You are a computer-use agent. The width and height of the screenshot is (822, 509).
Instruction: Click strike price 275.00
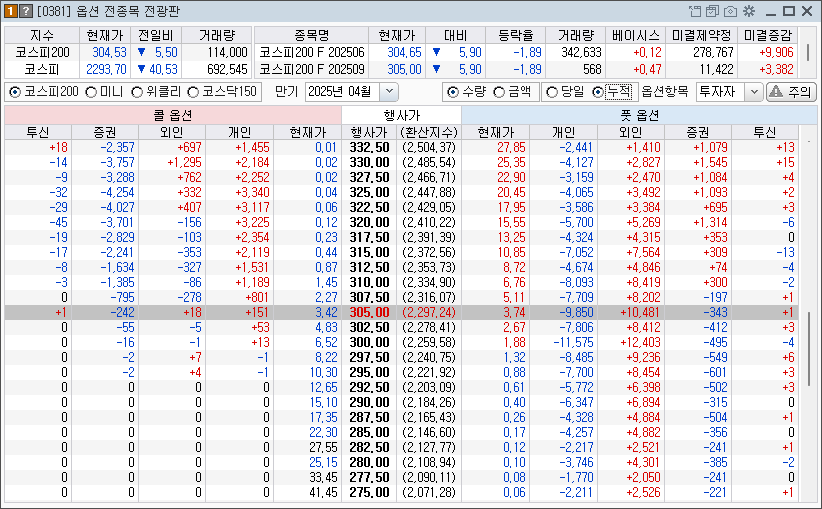pyautogui.click(x=369, y=492)
